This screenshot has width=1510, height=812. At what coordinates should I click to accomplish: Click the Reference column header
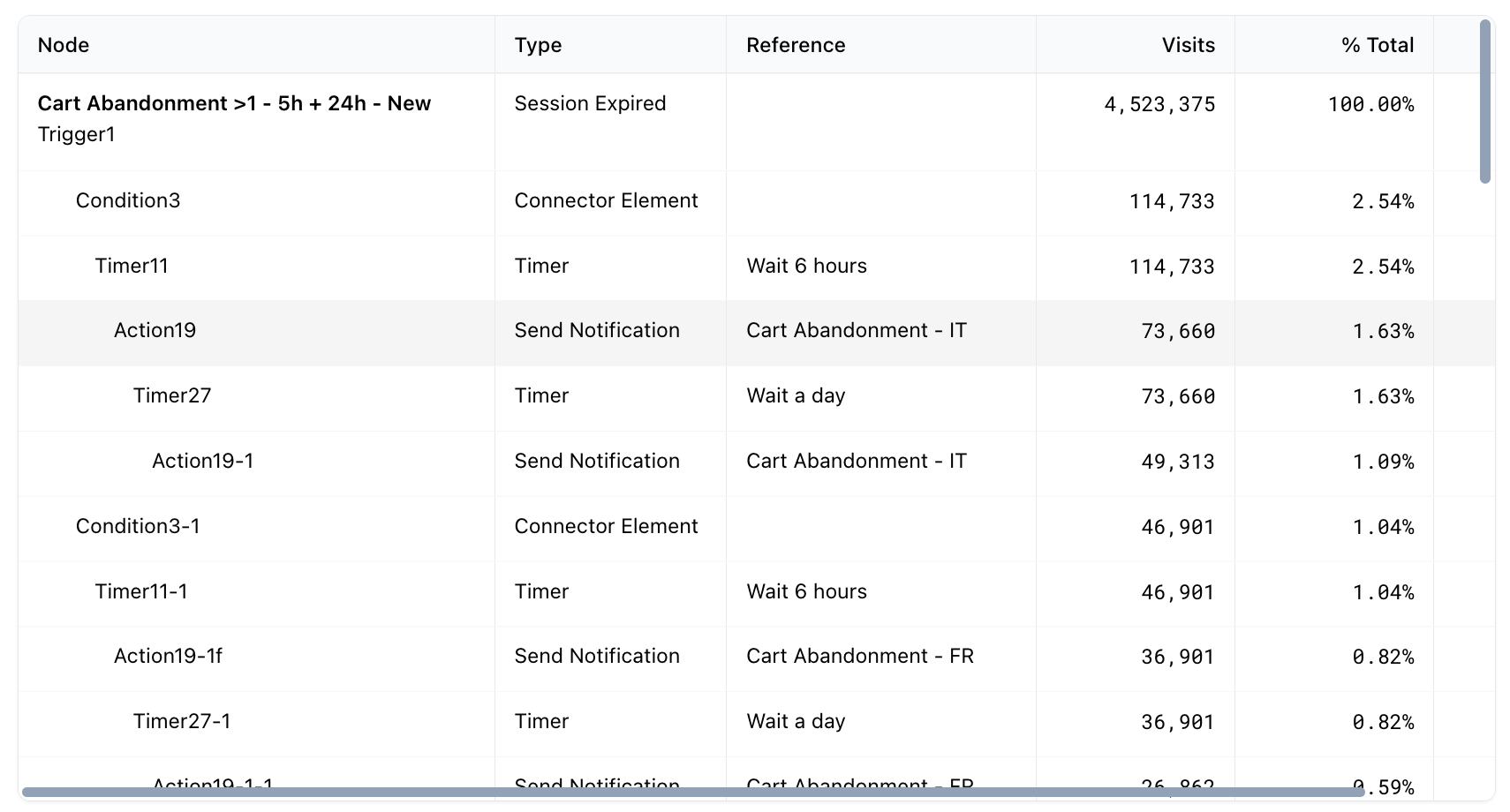[x=795, y=45]
